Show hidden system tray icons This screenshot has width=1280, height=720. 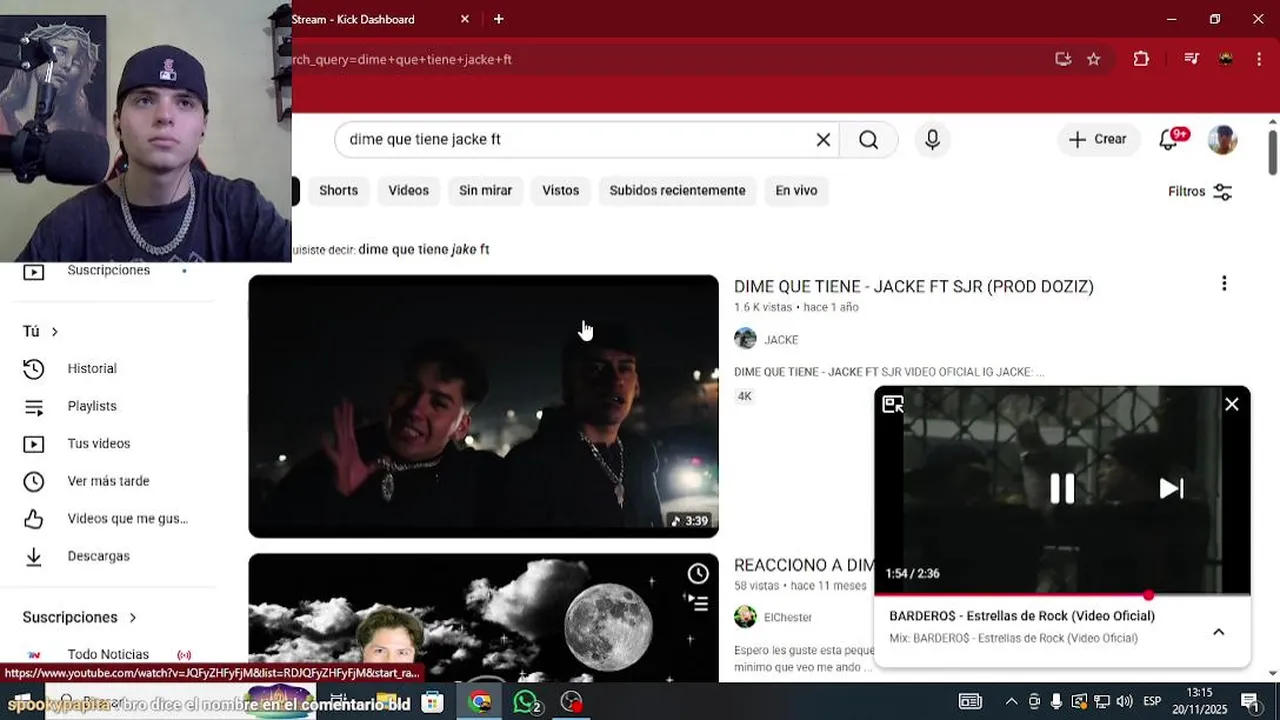pos(1011,702)
